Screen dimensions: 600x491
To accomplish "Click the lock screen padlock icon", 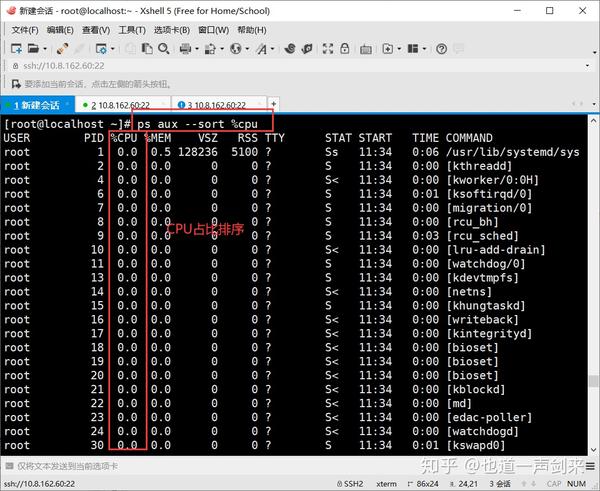I will pos(345,49).
